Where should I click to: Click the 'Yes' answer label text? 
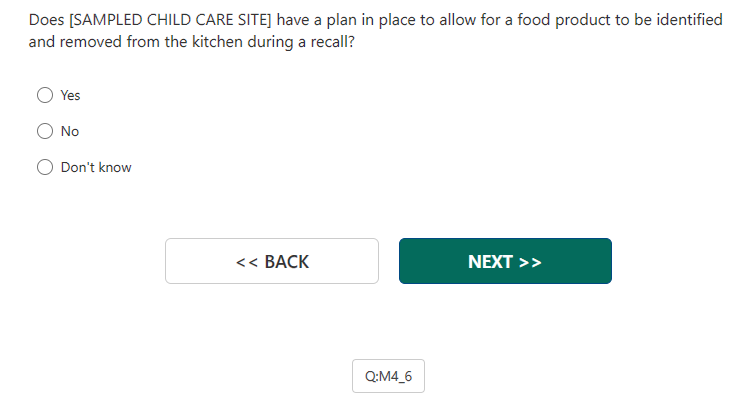(70, 95)
